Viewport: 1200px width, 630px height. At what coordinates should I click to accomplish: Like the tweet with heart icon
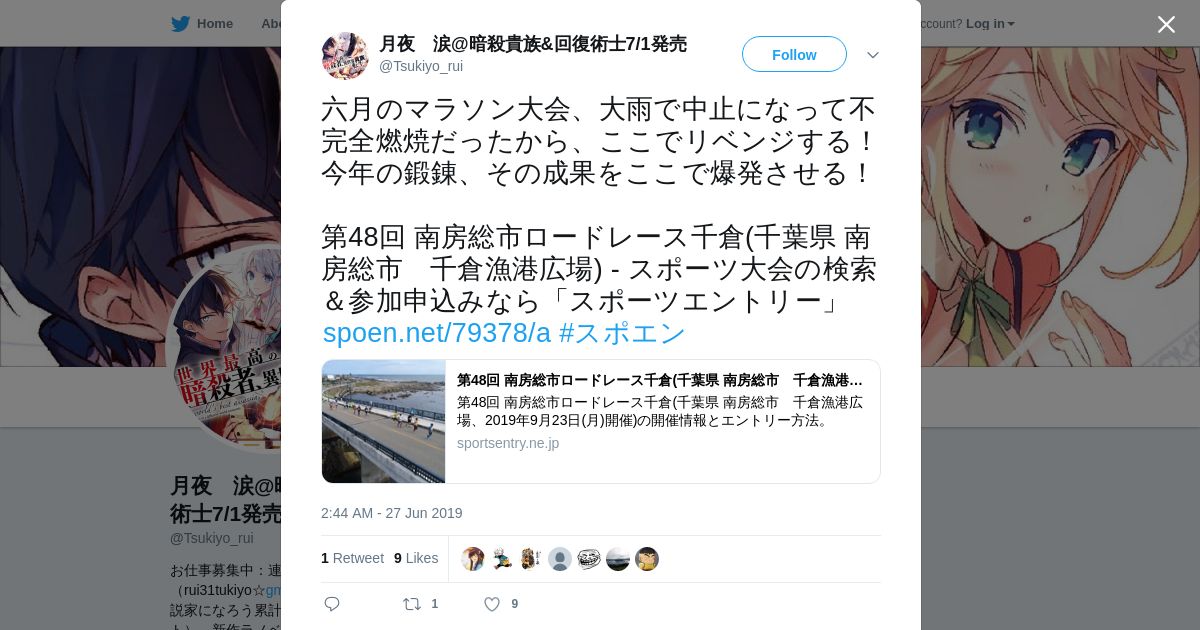[x=492, y=604]
